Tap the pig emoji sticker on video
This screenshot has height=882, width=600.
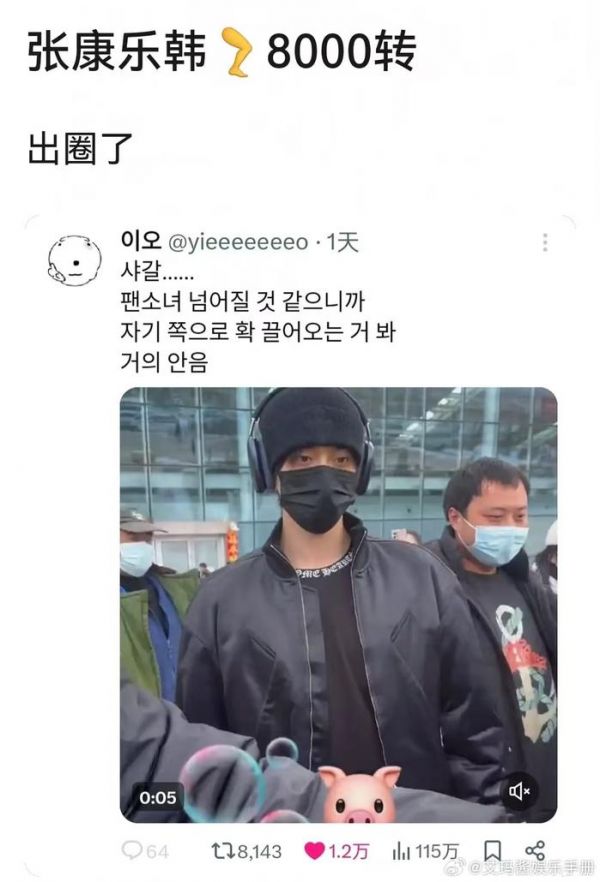(359, 794)
